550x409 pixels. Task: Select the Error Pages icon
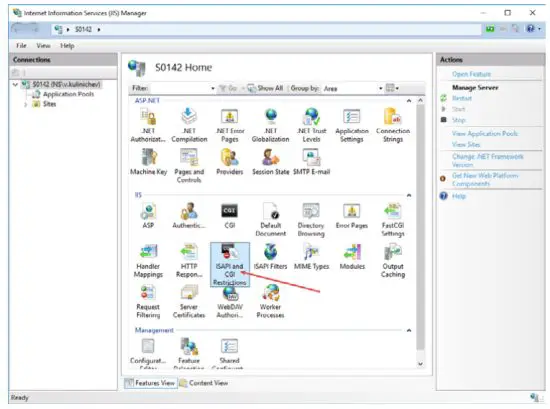352,216
